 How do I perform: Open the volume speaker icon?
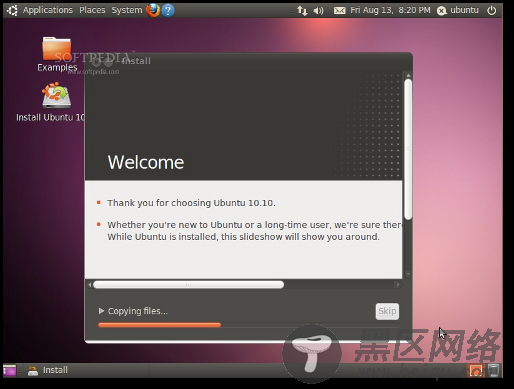pyautogui.click(x=319, y=11)
